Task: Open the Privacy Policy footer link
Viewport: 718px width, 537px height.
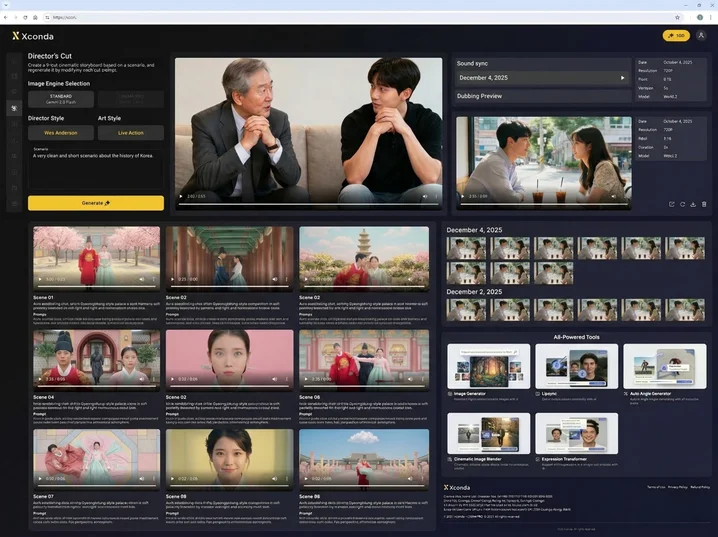Action: click(x=677, y=486)
